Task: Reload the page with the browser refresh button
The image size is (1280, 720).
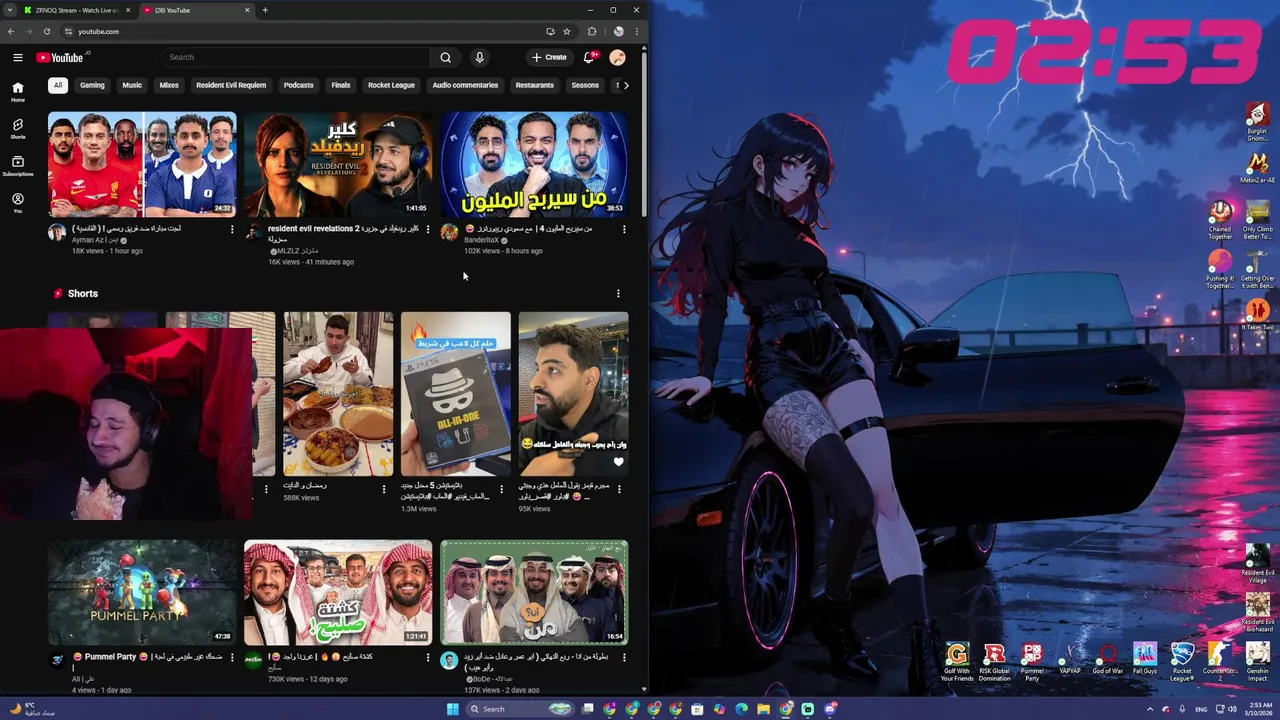Action: pyautogui.click(x=46, y=31)
